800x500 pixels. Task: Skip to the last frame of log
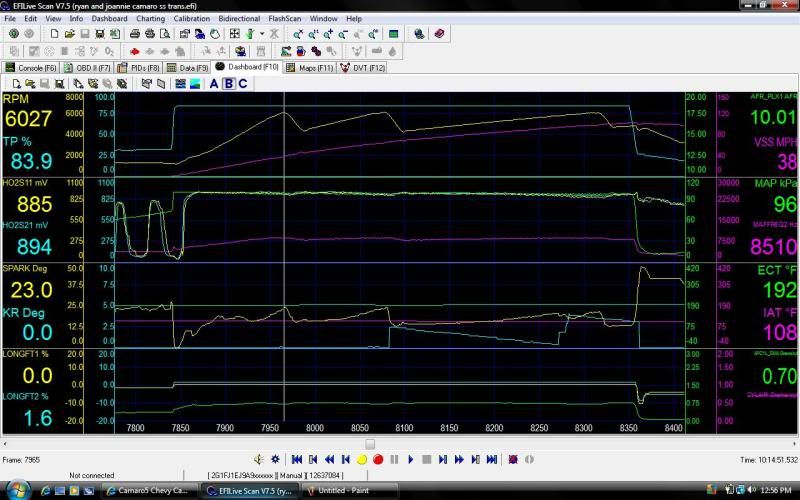tap(491, 459)
